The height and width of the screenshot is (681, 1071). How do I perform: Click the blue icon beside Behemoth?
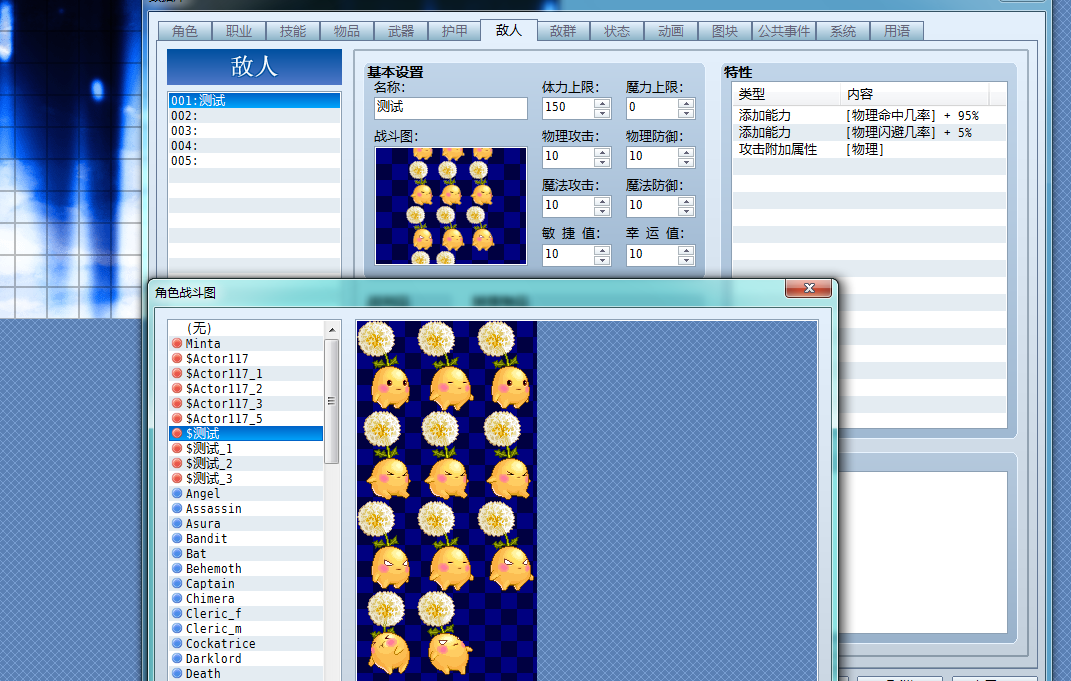pos(177,569)
